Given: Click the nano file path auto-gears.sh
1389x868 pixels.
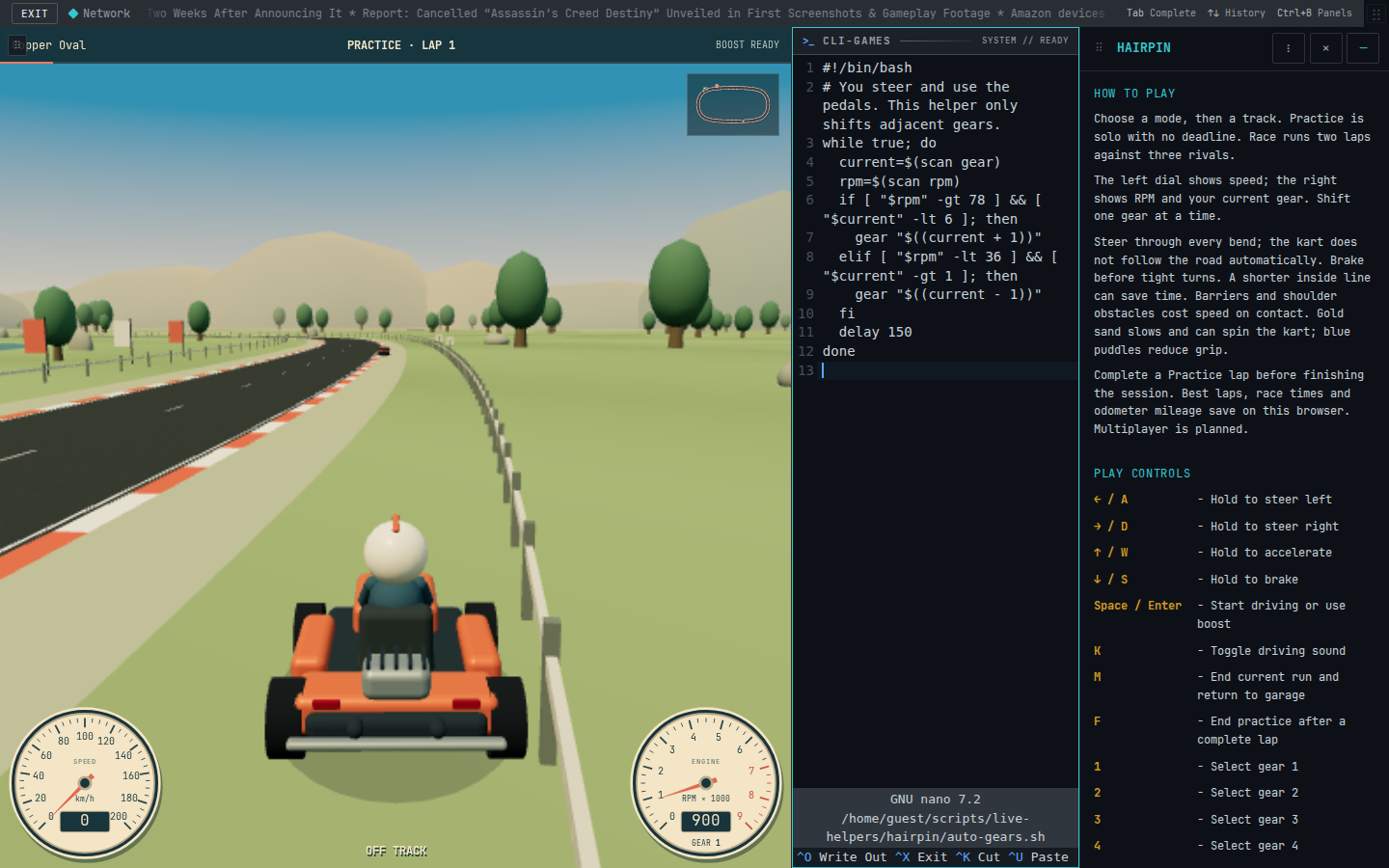Looking at the screenshot, I should (x=936, y=827).
